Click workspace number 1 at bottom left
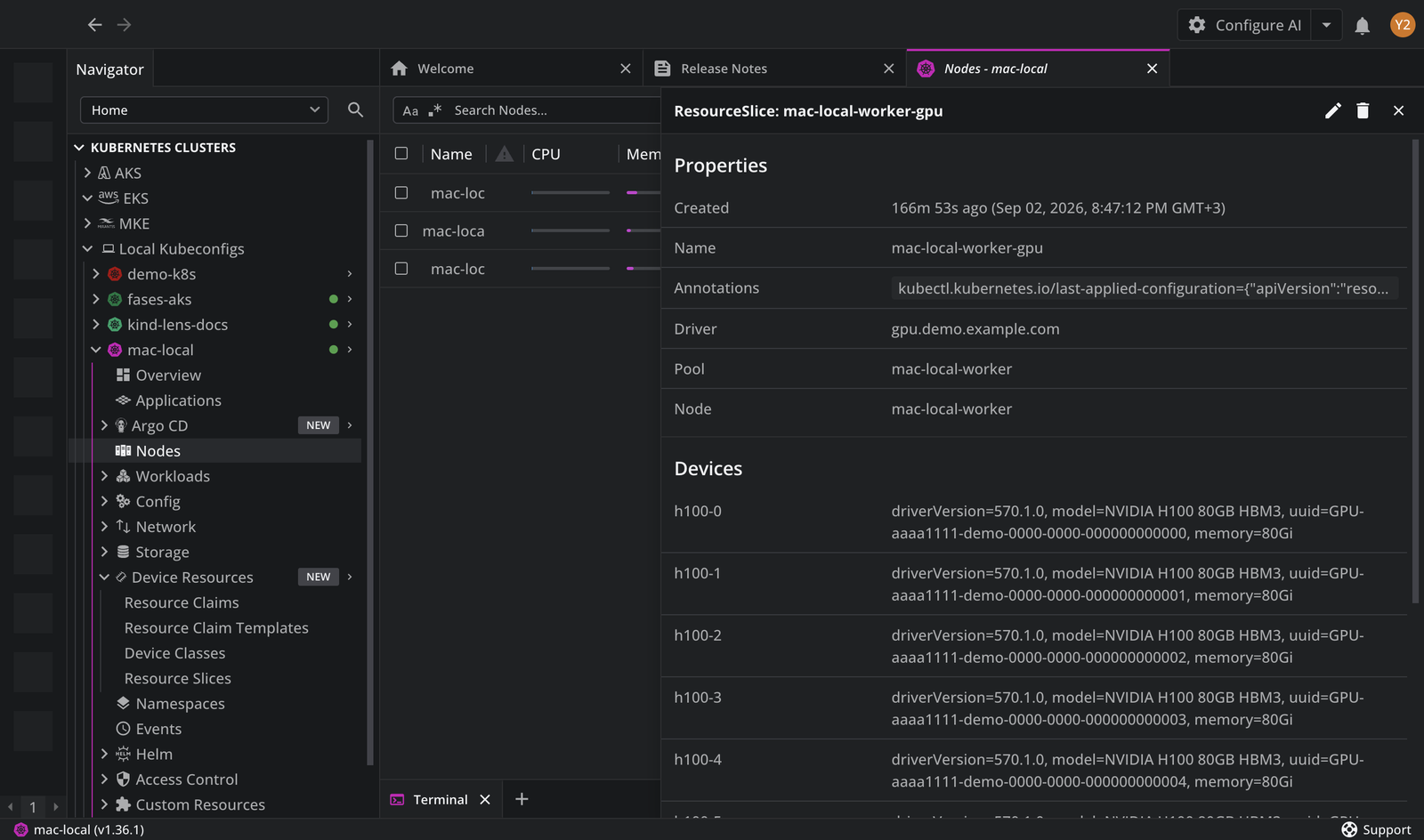The image size is (1424, 840). tap(33, 807)
